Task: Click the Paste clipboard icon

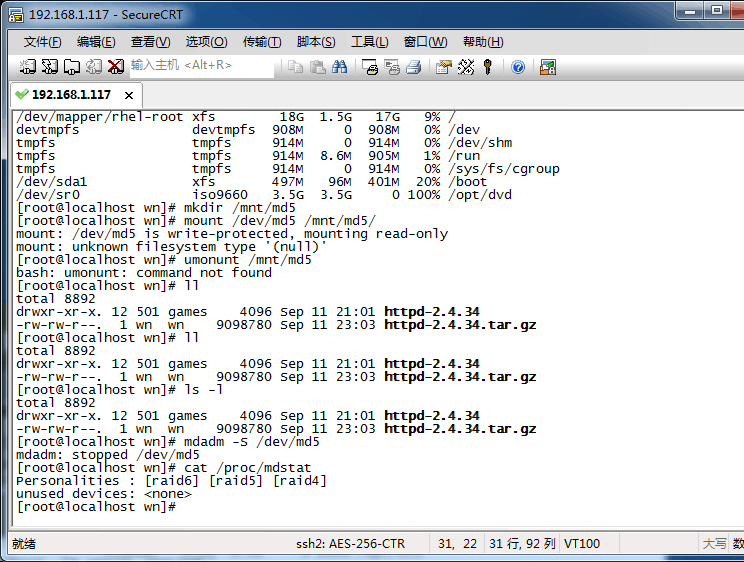Action: [317, 67]
